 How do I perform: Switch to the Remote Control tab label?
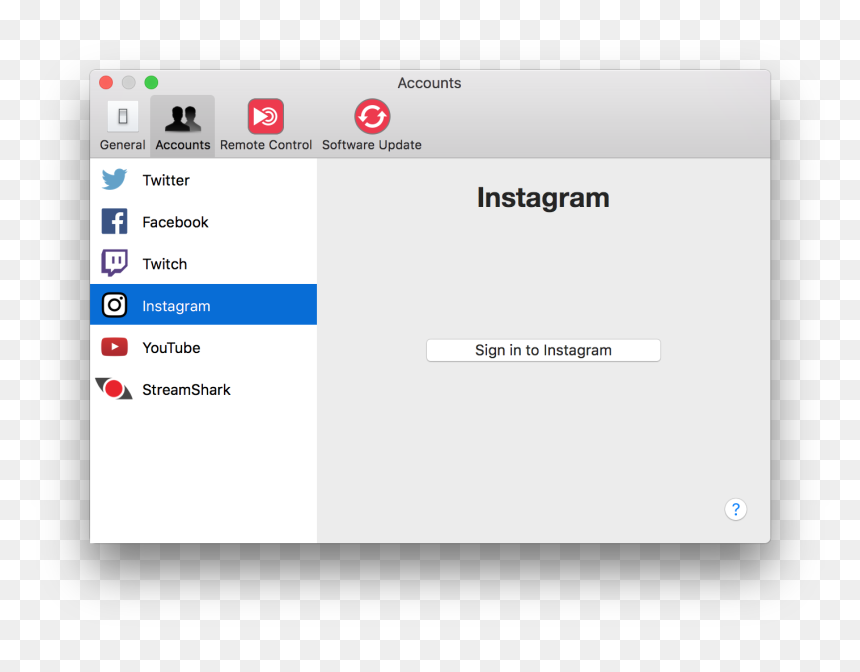[x=266, y=145]
